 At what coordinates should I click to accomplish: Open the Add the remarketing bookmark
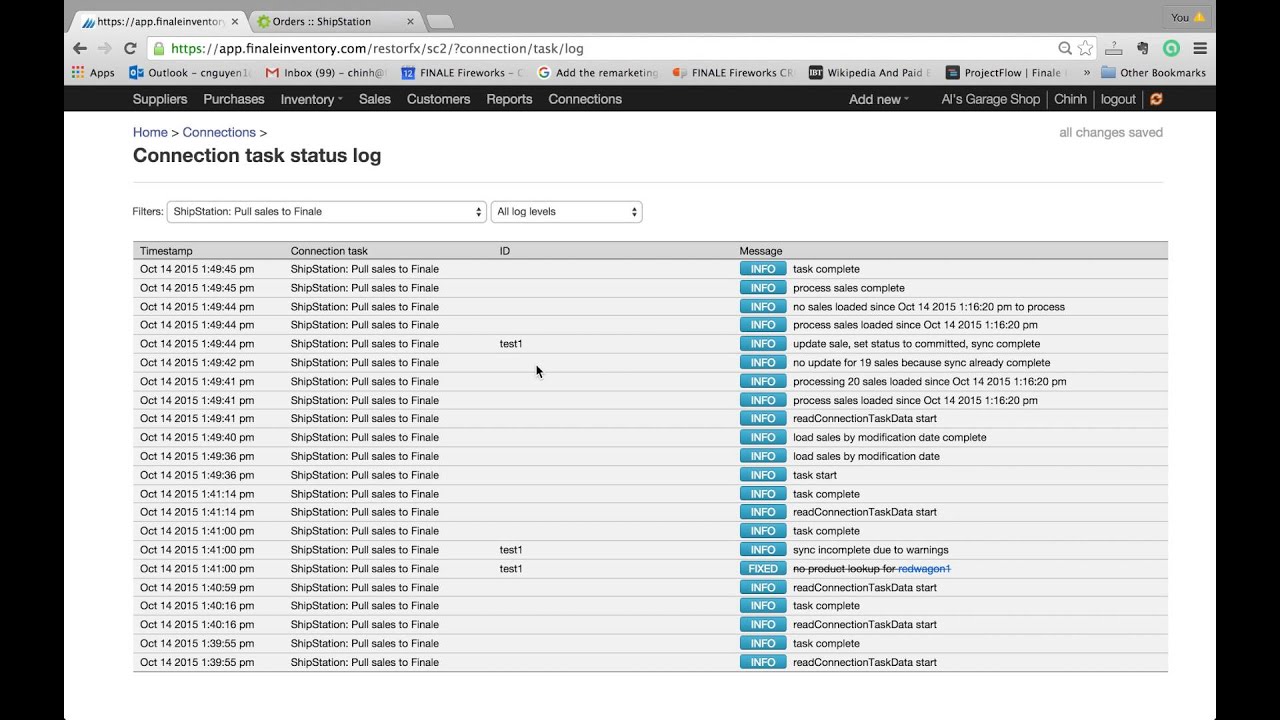coord(598,73)
